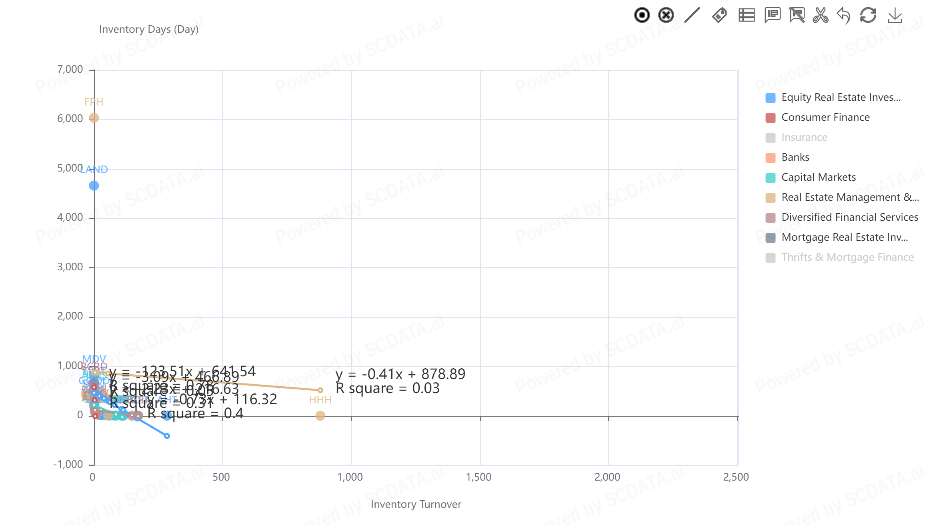Enable the Thrifts & Mortgage Finance series
This screenshot has height=525, width=939.
tap(847, 257)
